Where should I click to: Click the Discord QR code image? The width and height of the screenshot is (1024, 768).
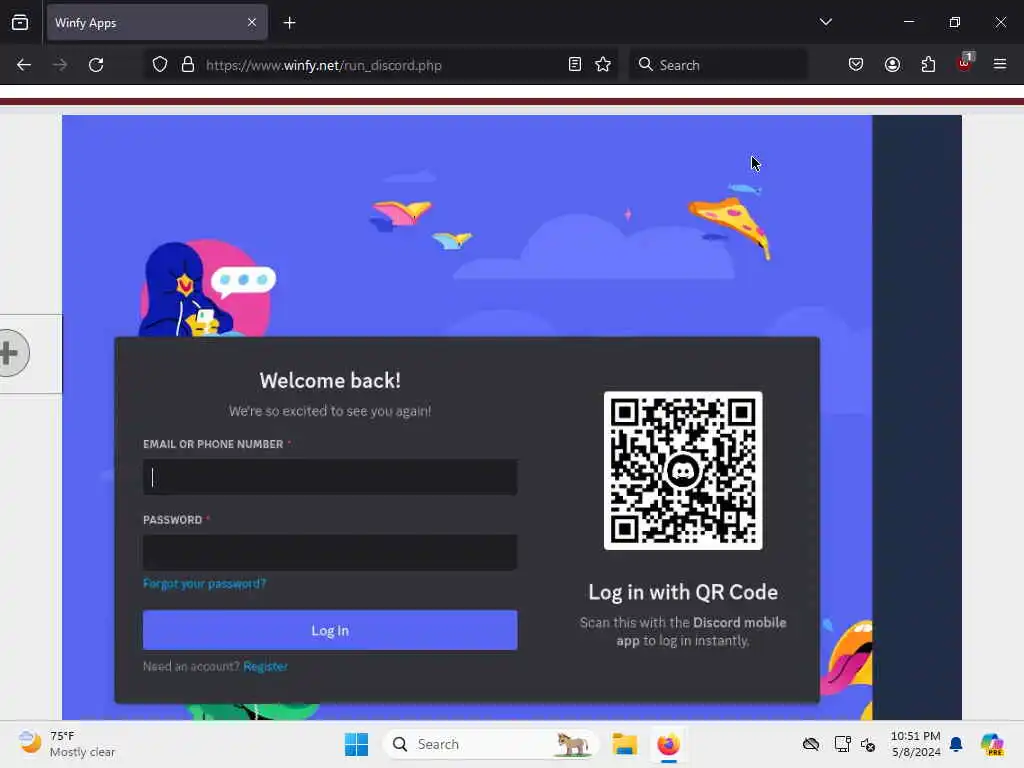(683, 470)
